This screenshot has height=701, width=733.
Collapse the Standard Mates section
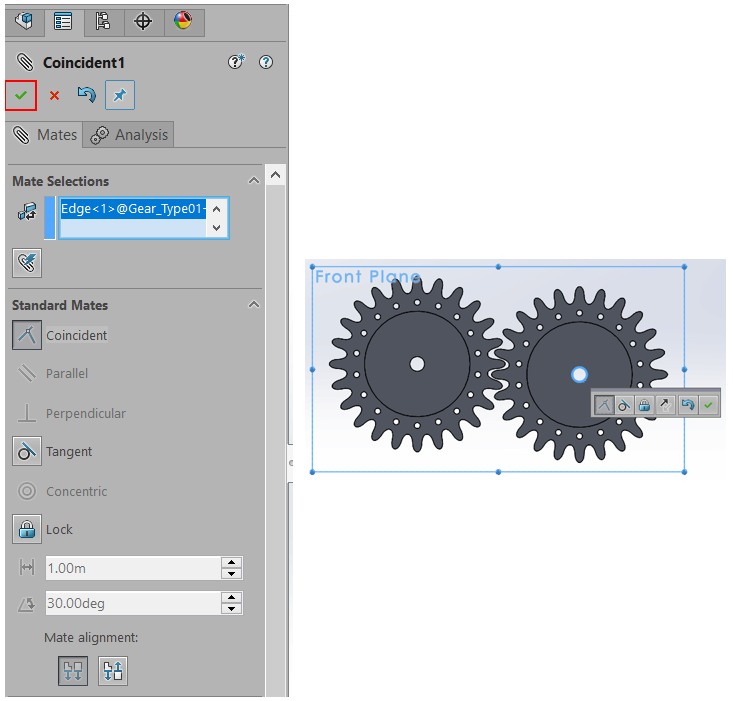pos(254,305)
